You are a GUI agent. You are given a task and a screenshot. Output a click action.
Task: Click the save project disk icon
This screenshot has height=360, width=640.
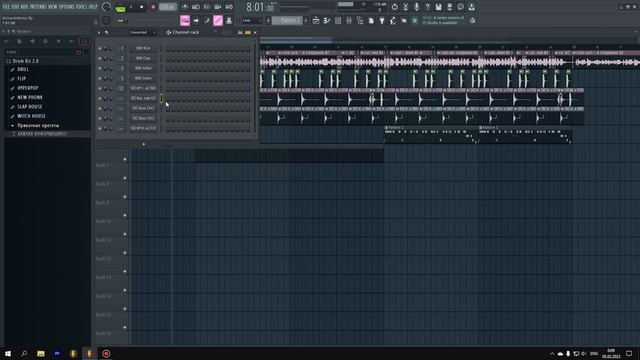(438, 7)
